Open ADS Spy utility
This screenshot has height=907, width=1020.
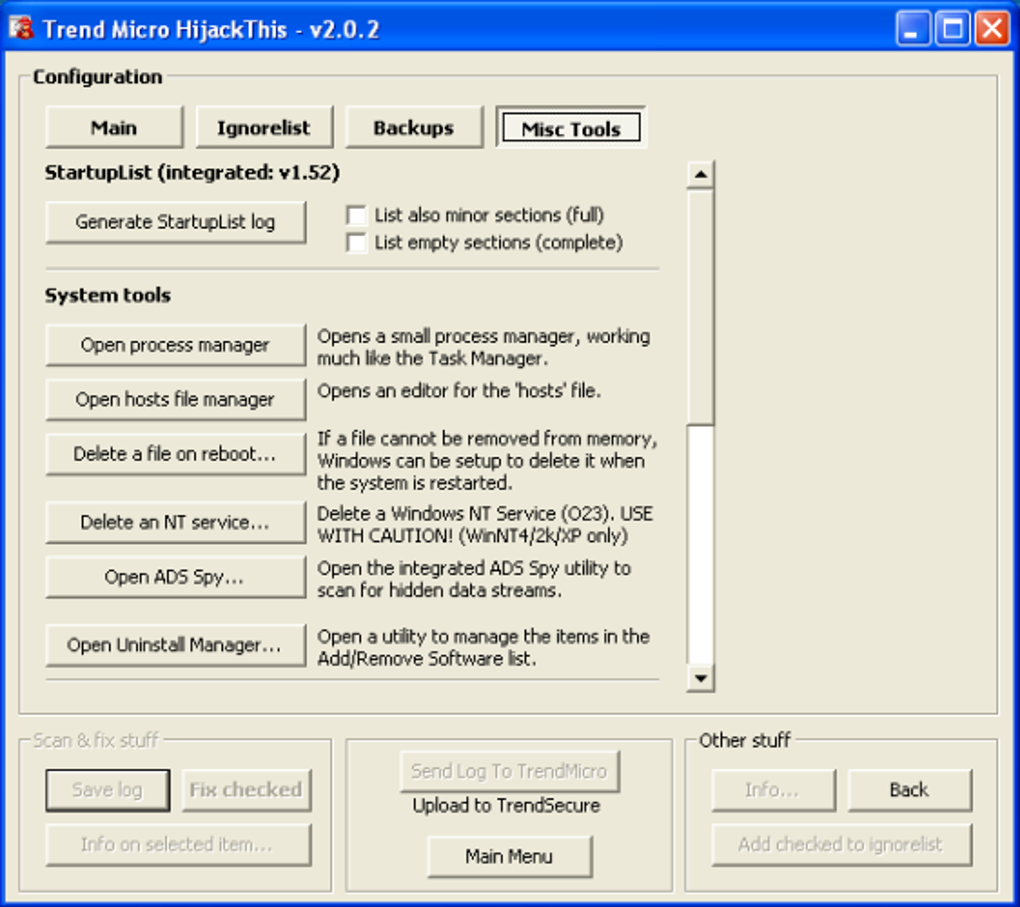click(174, 576)
